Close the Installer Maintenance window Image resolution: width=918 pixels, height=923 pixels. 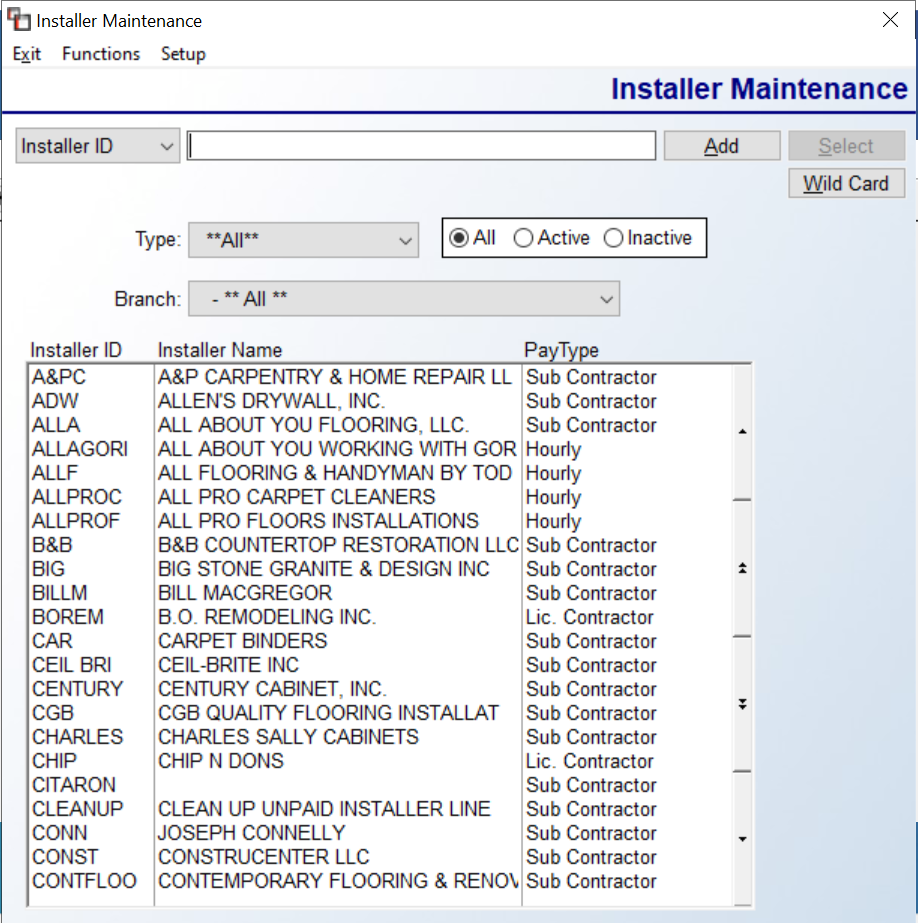[x=890, y=20]
